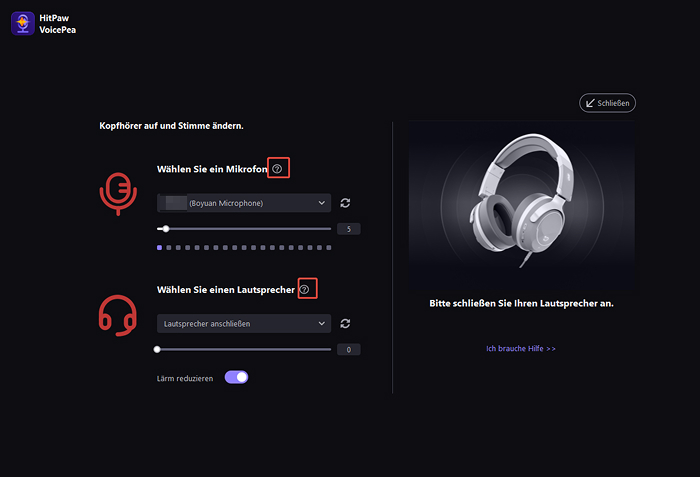Click the red microphone icon
700x477 pixels.
click(x=118, y=194)
